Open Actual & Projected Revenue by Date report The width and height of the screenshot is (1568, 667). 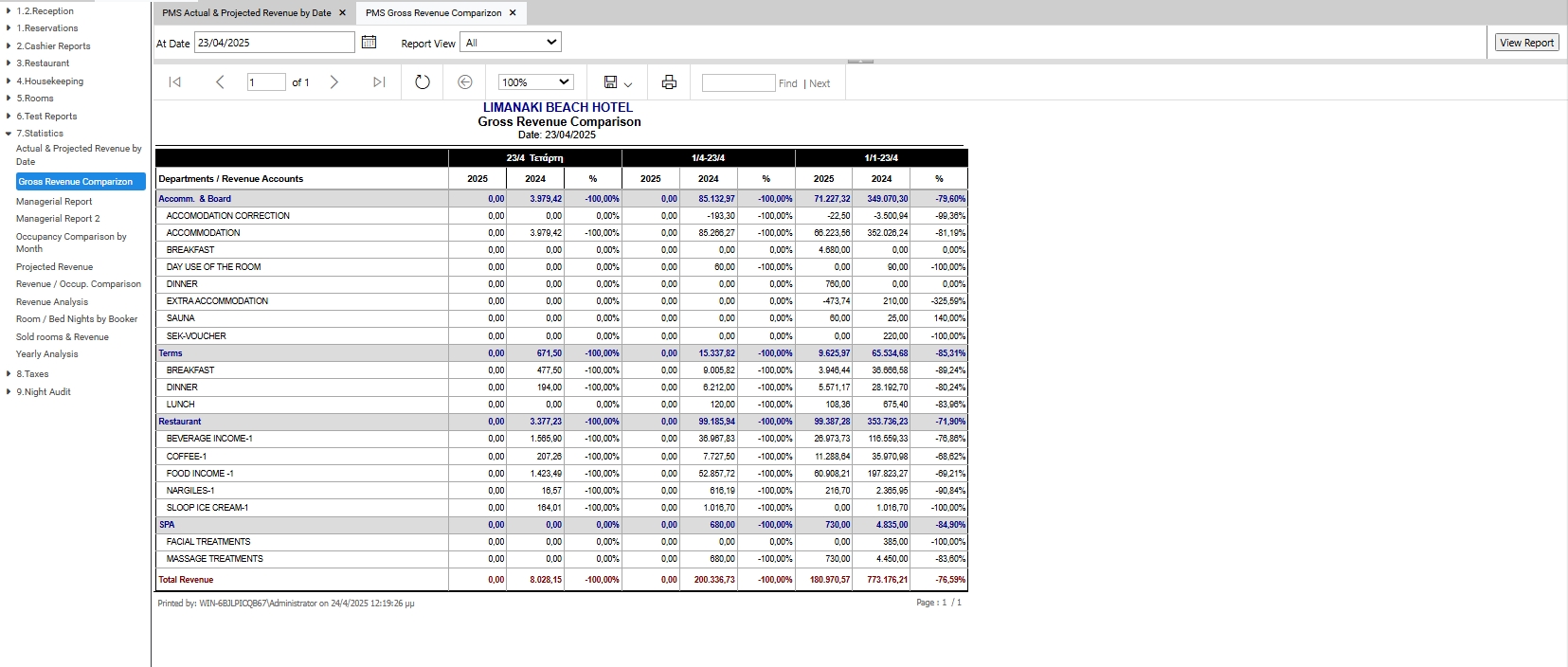click(79, 154)
